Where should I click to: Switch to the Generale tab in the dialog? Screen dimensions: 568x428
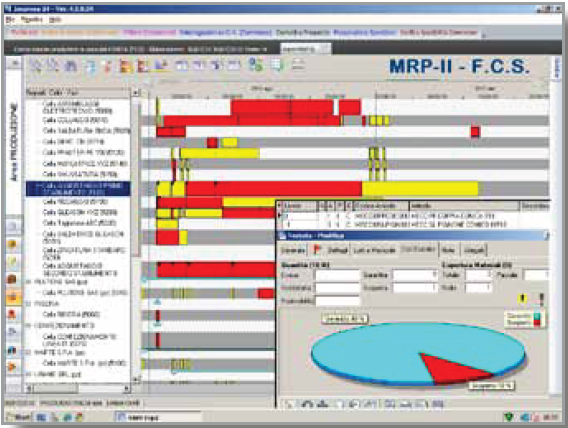pos(293,250)
